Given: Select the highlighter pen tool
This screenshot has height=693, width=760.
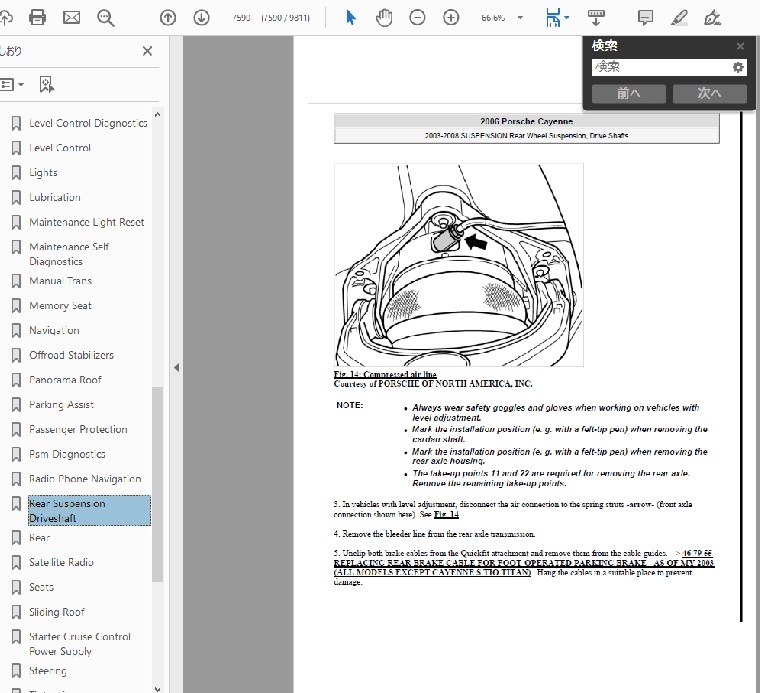Looking at the screenshot, I should tap(679, 17).
